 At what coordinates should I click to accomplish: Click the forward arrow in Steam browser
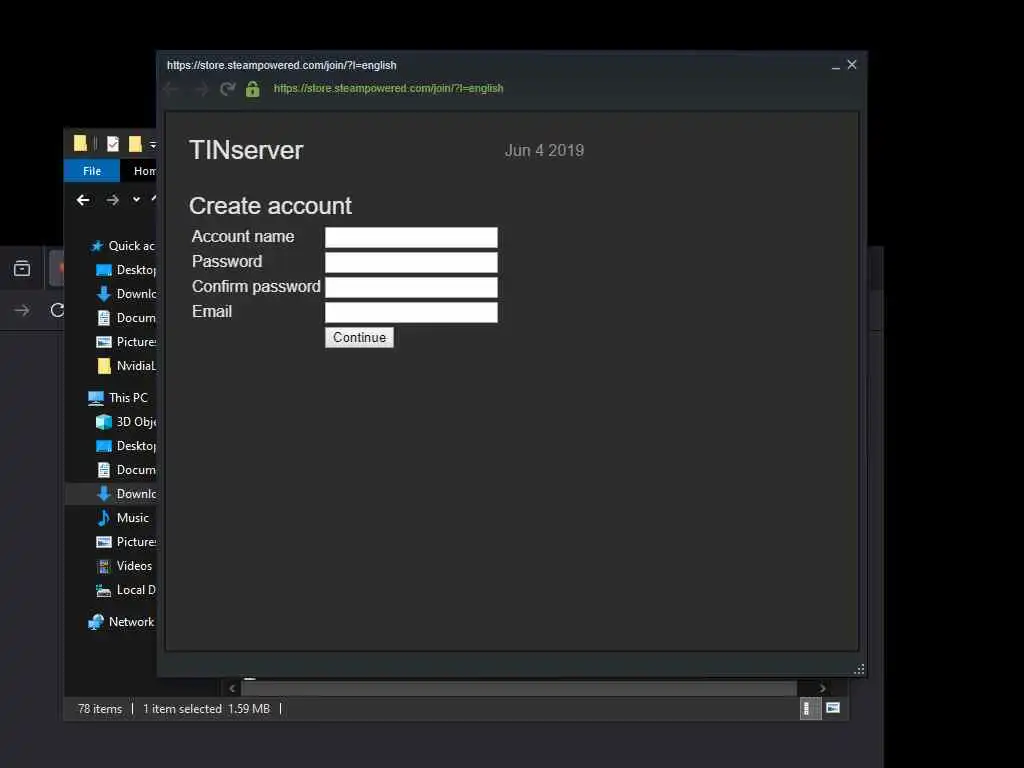201,88
